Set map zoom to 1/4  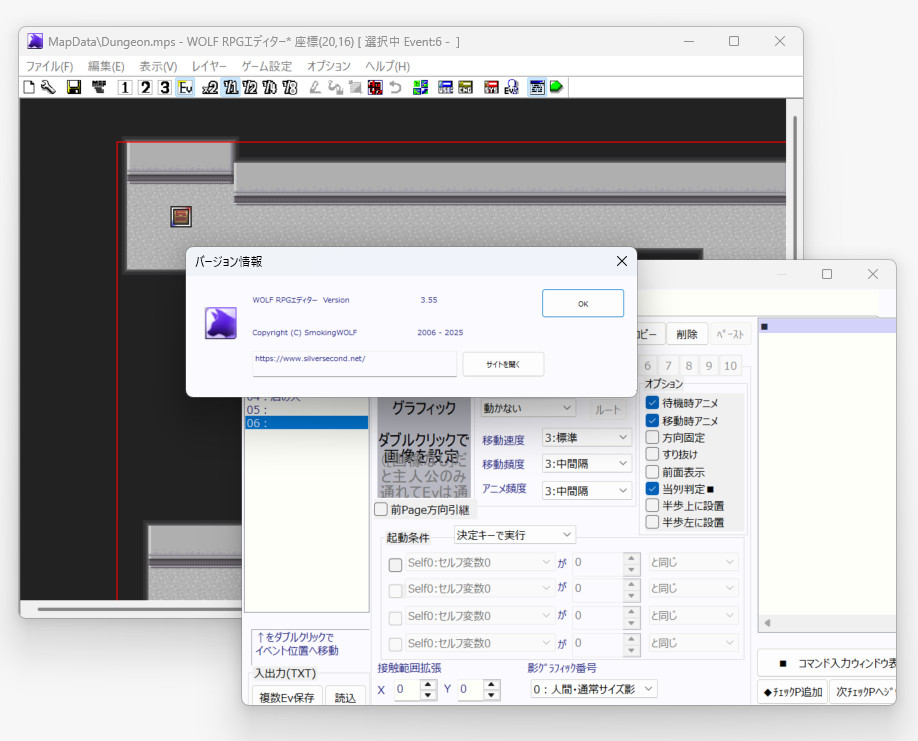[x=269, y=88]
